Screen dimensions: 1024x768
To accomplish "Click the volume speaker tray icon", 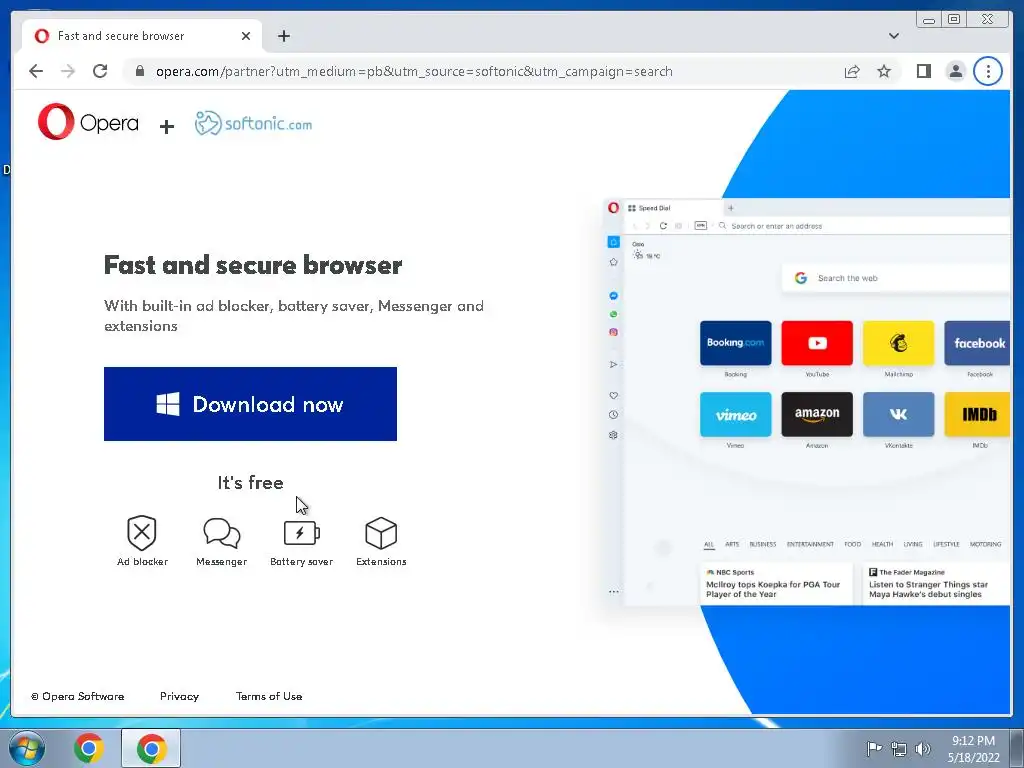I will [x=923, y=749].
